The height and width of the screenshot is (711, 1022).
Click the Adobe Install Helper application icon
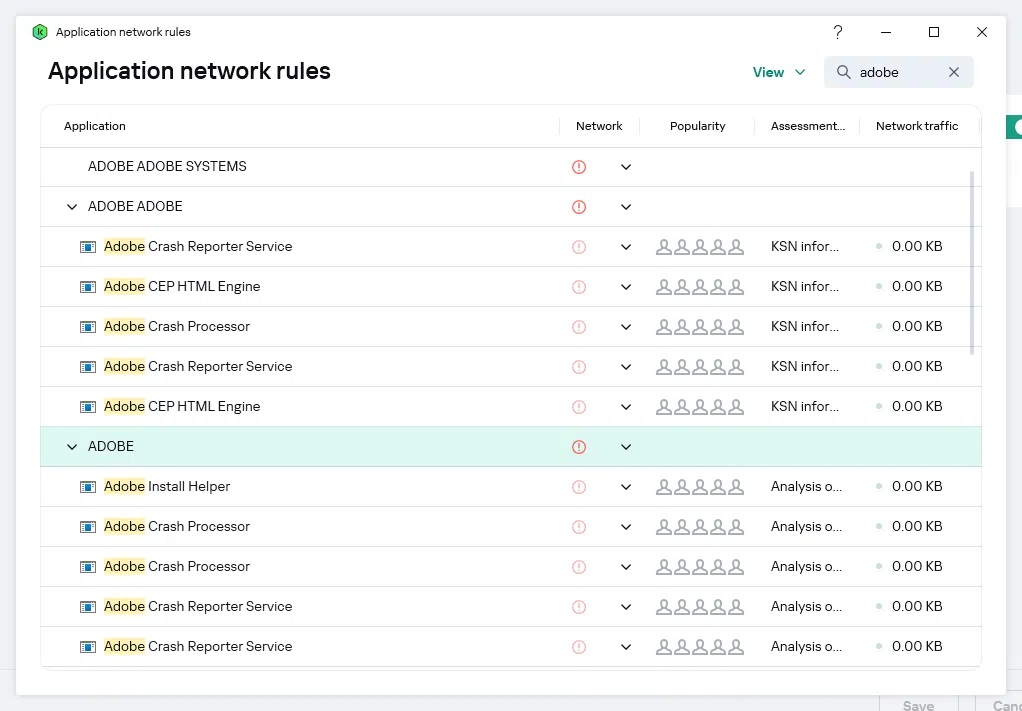88,487
